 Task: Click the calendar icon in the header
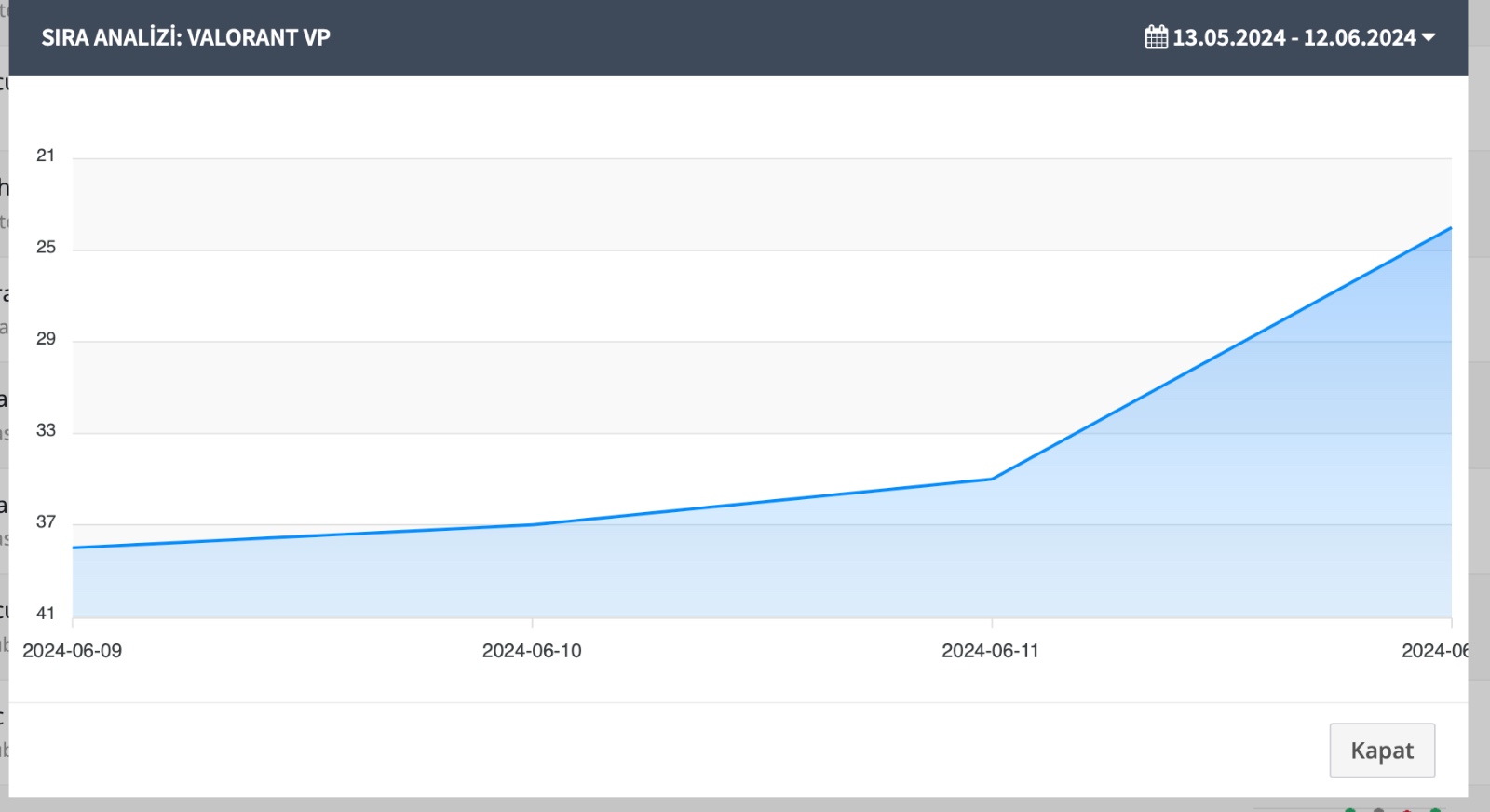[1156, 37]
